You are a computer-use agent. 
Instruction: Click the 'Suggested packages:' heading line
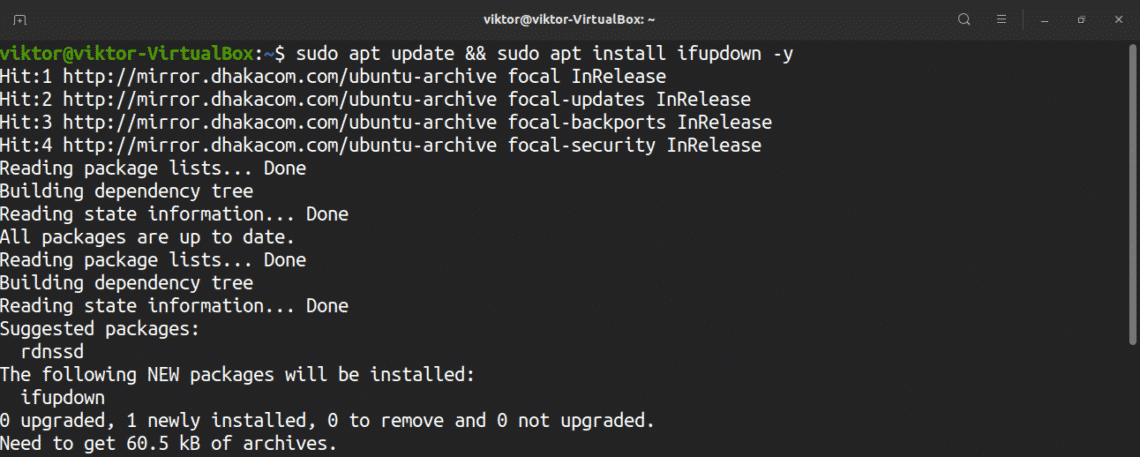click(x=100, y=328)
